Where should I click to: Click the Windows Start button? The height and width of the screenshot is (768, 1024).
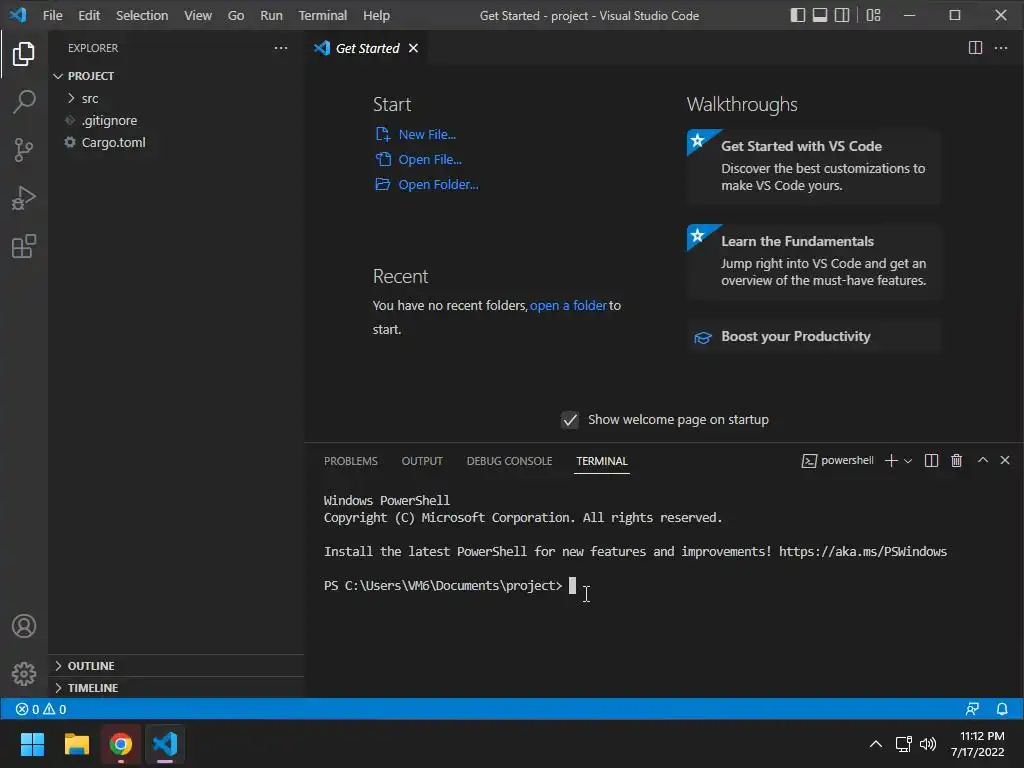click(32, 744)
